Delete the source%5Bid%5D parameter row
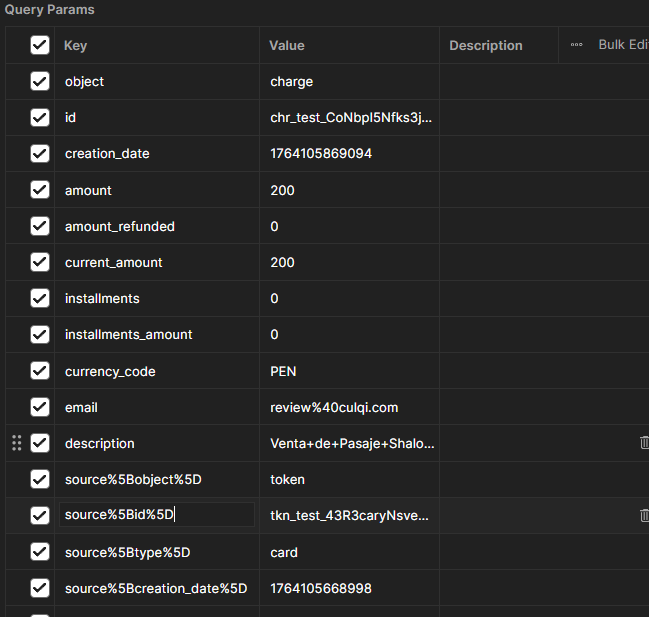Image resolution: width=649 pixels, height=617 pixels. tap(644, 515)
